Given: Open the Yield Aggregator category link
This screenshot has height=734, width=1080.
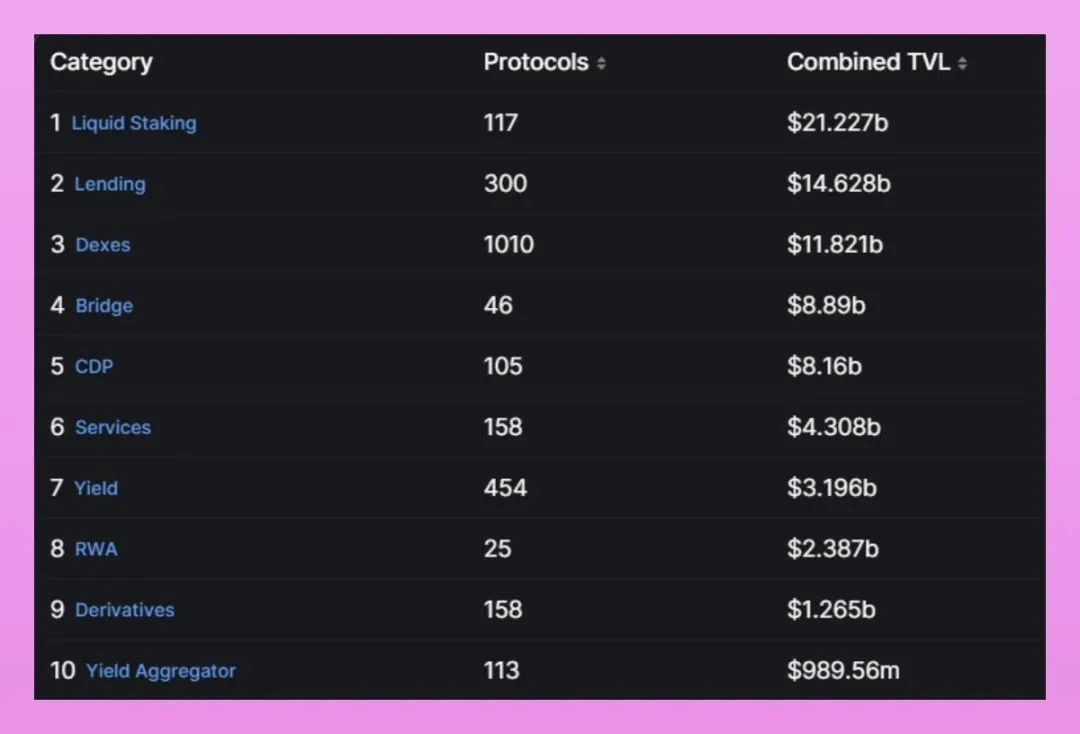Looking at the screenshot, I should 161,671.
